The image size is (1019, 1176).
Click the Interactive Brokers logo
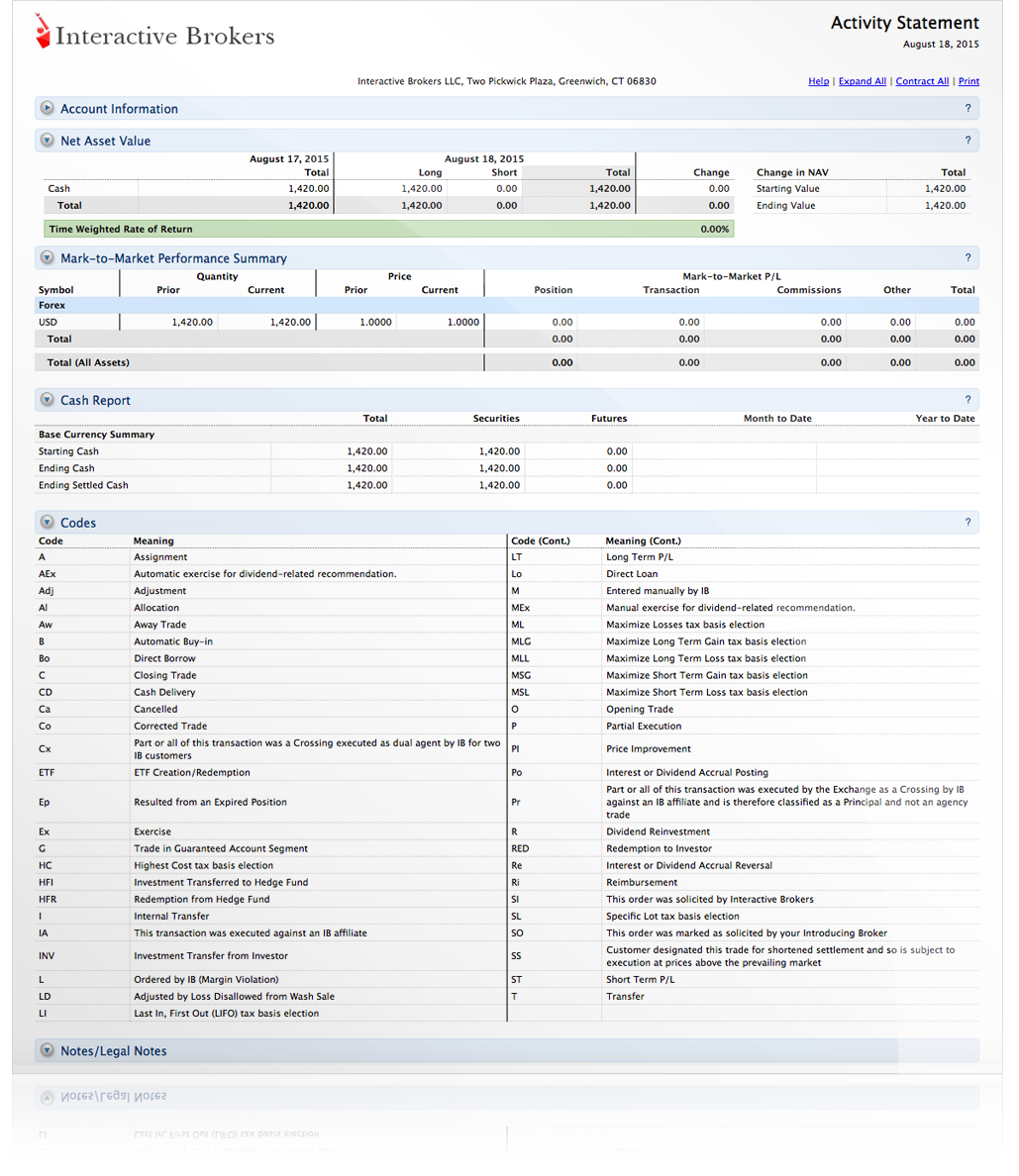[154, 33]
